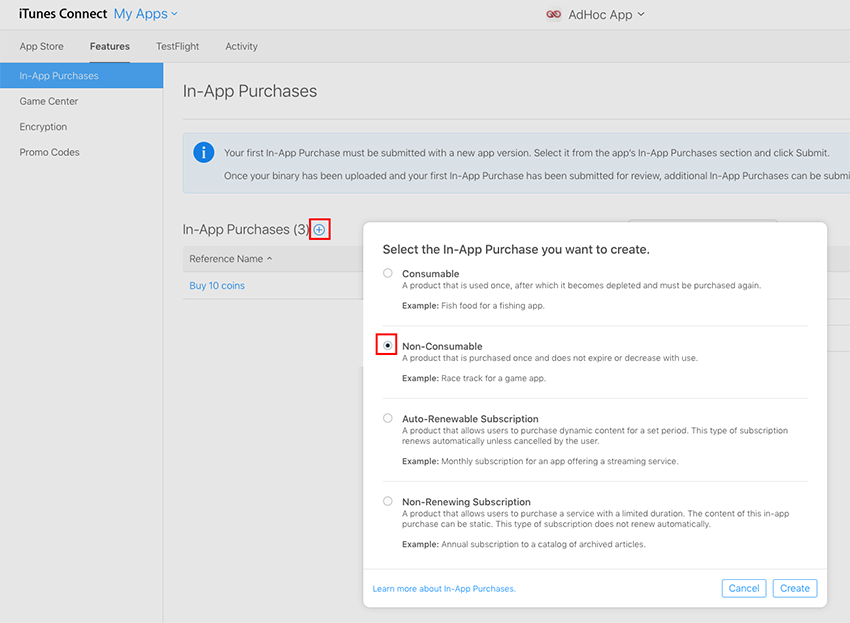Sort by Reference Name column header
The height and width of the screenshot is (623, 850).
click(230, 259)
